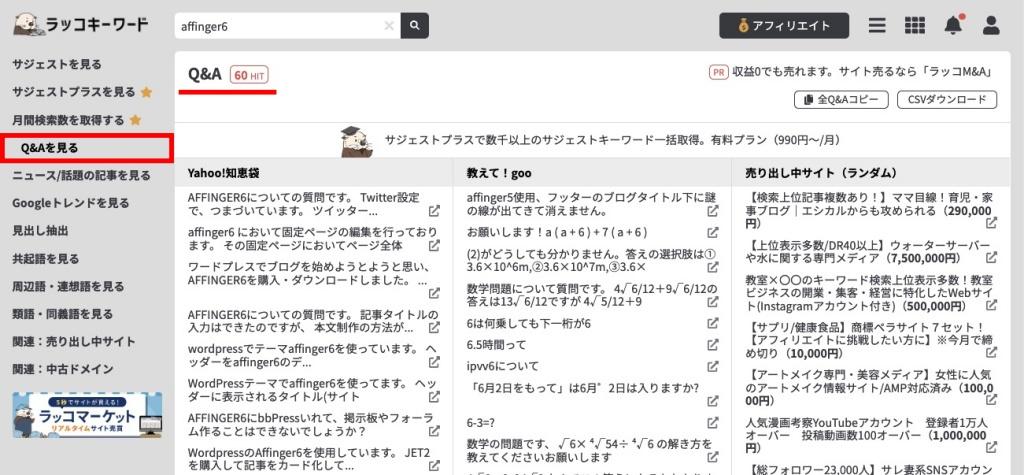Open external link for 人気漫画考察YouTube listing
The height and width of the screenshot is (475, 1024).
click(x=991, y=448)
